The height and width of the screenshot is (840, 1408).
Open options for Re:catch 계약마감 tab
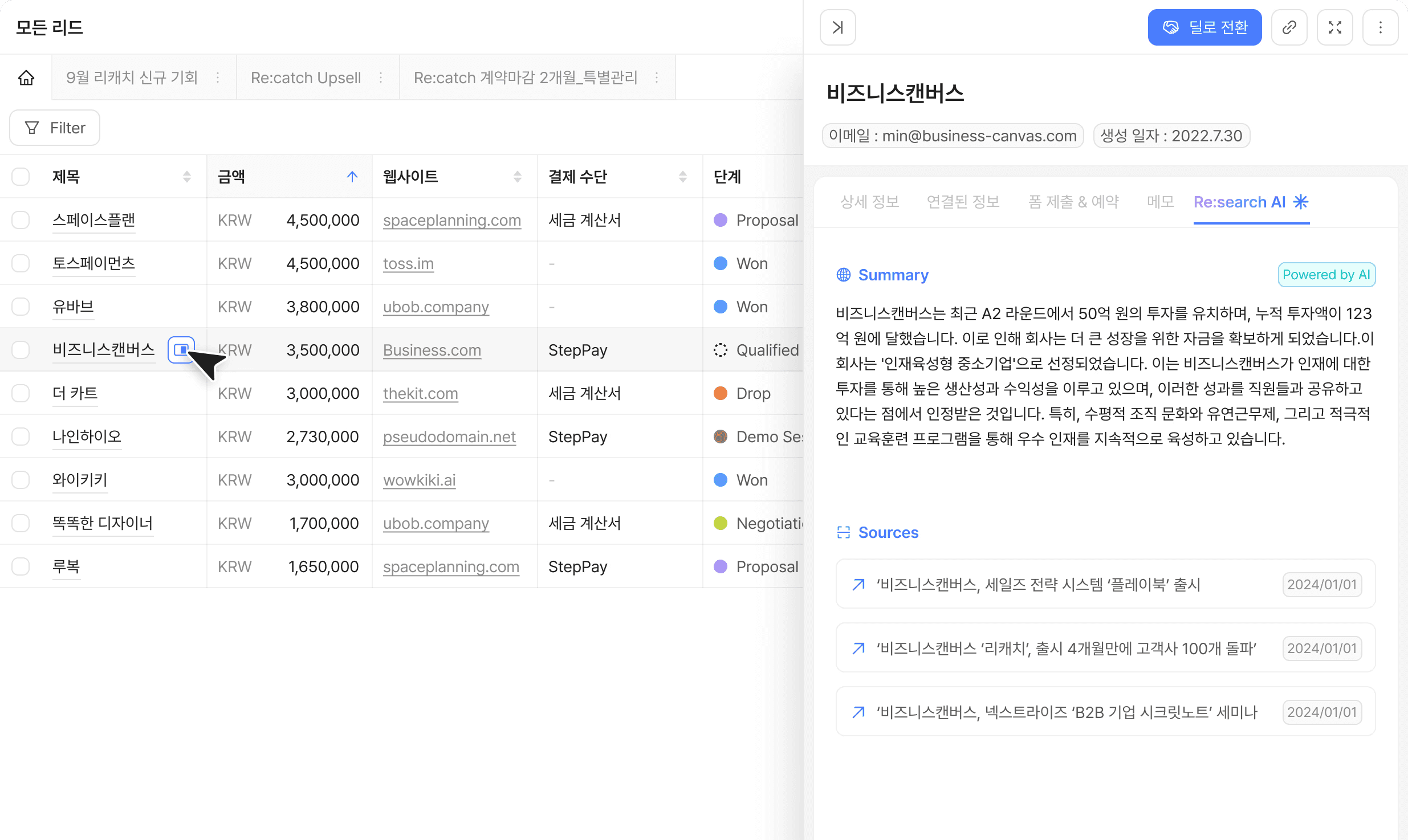click(x=657, y=78)
